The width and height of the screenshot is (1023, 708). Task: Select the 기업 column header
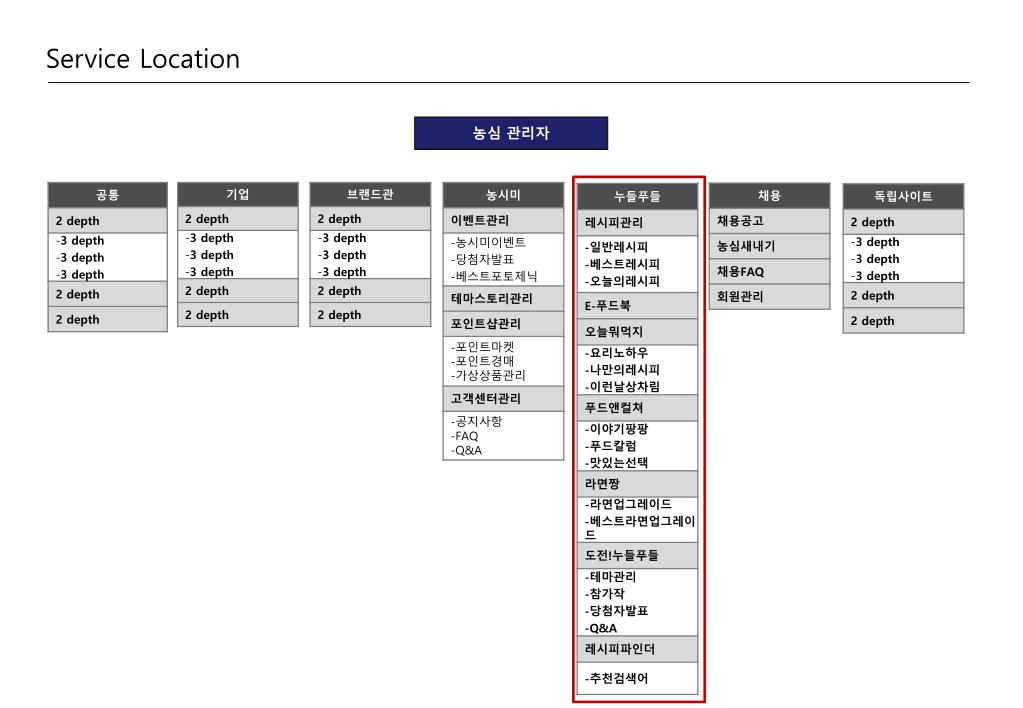pyautogui.click(x=237, y=194)
